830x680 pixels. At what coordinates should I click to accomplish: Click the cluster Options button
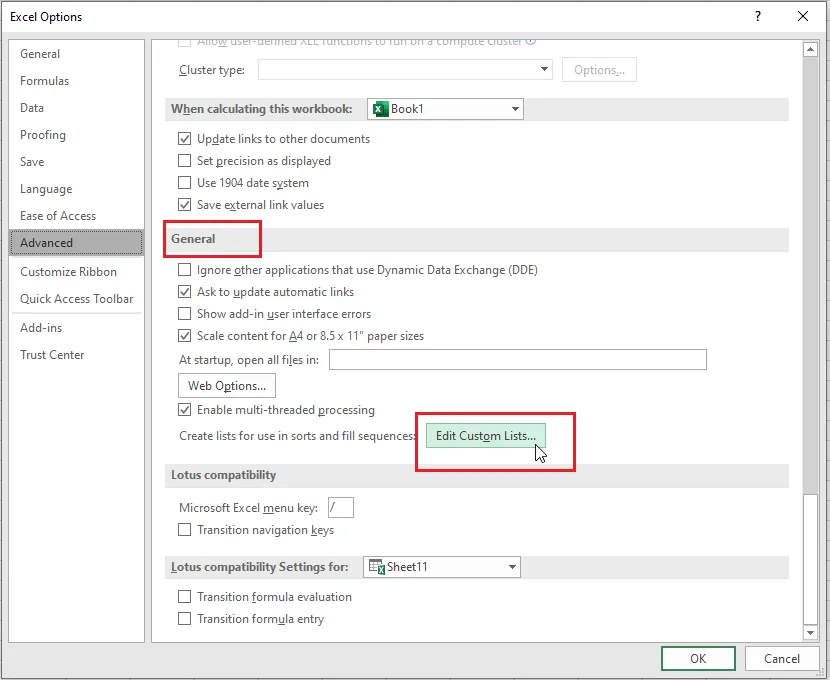(599, 69)
